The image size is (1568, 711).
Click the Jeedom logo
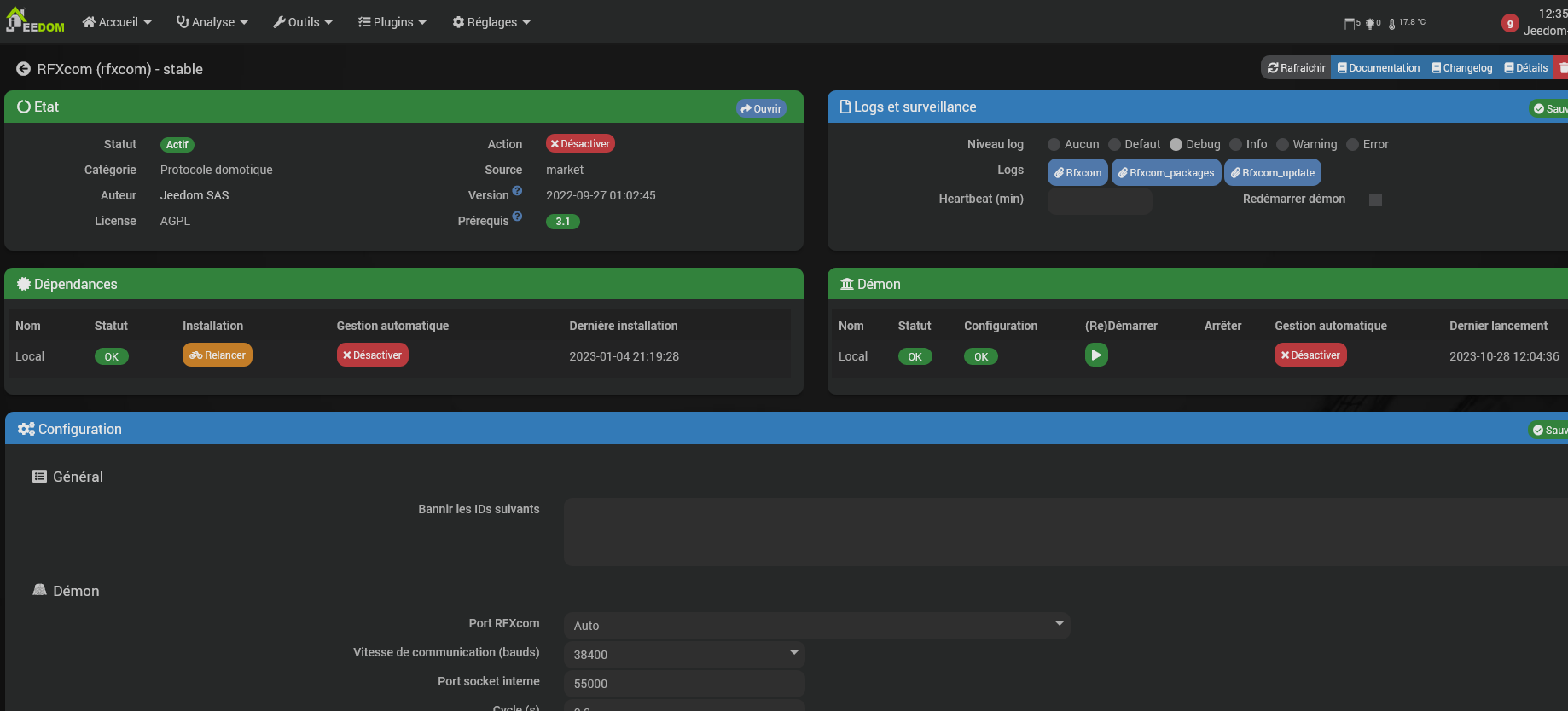click(x=35, y=20)
